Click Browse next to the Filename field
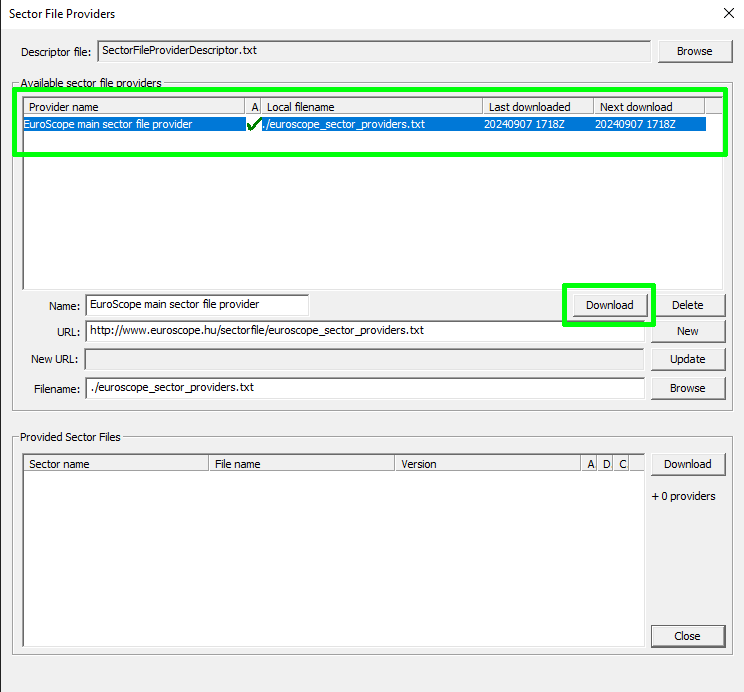Viewport: 744px width, 692px height. point(688,388)
